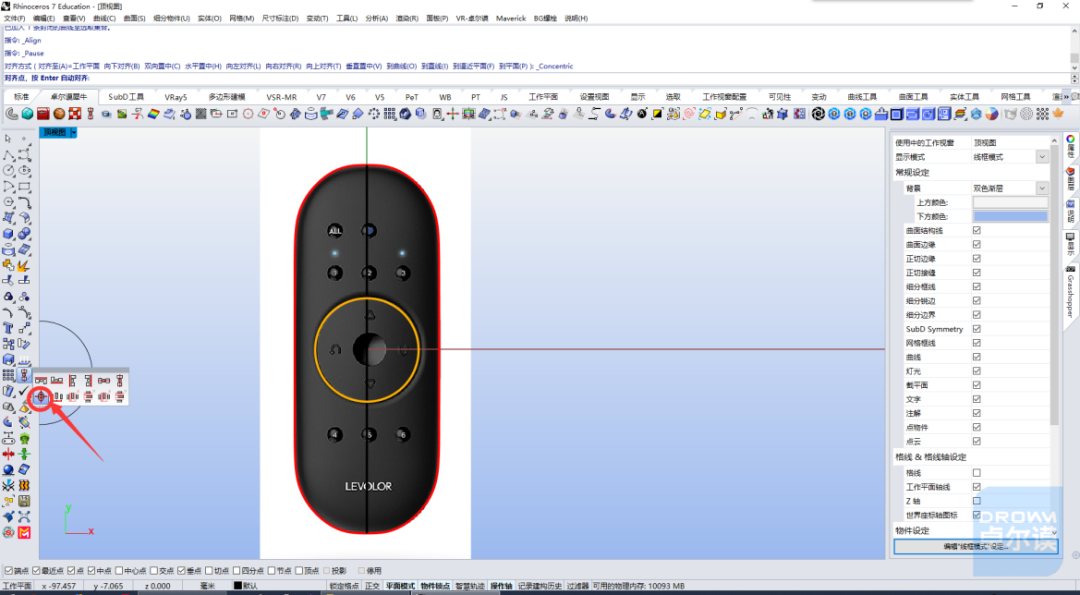This screenshot has height=595, width=1080.
Task: Toggle the 曲面边缘 checkbox
Action: pos(977,244)
